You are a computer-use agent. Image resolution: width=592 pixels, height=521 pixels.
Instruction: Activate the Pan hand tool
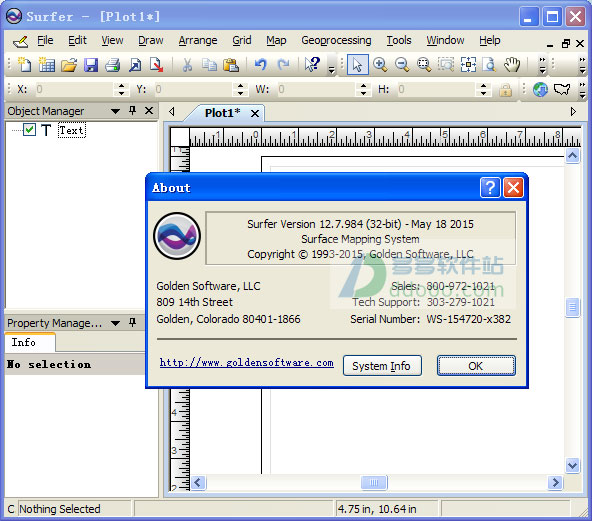coord(512,65)
